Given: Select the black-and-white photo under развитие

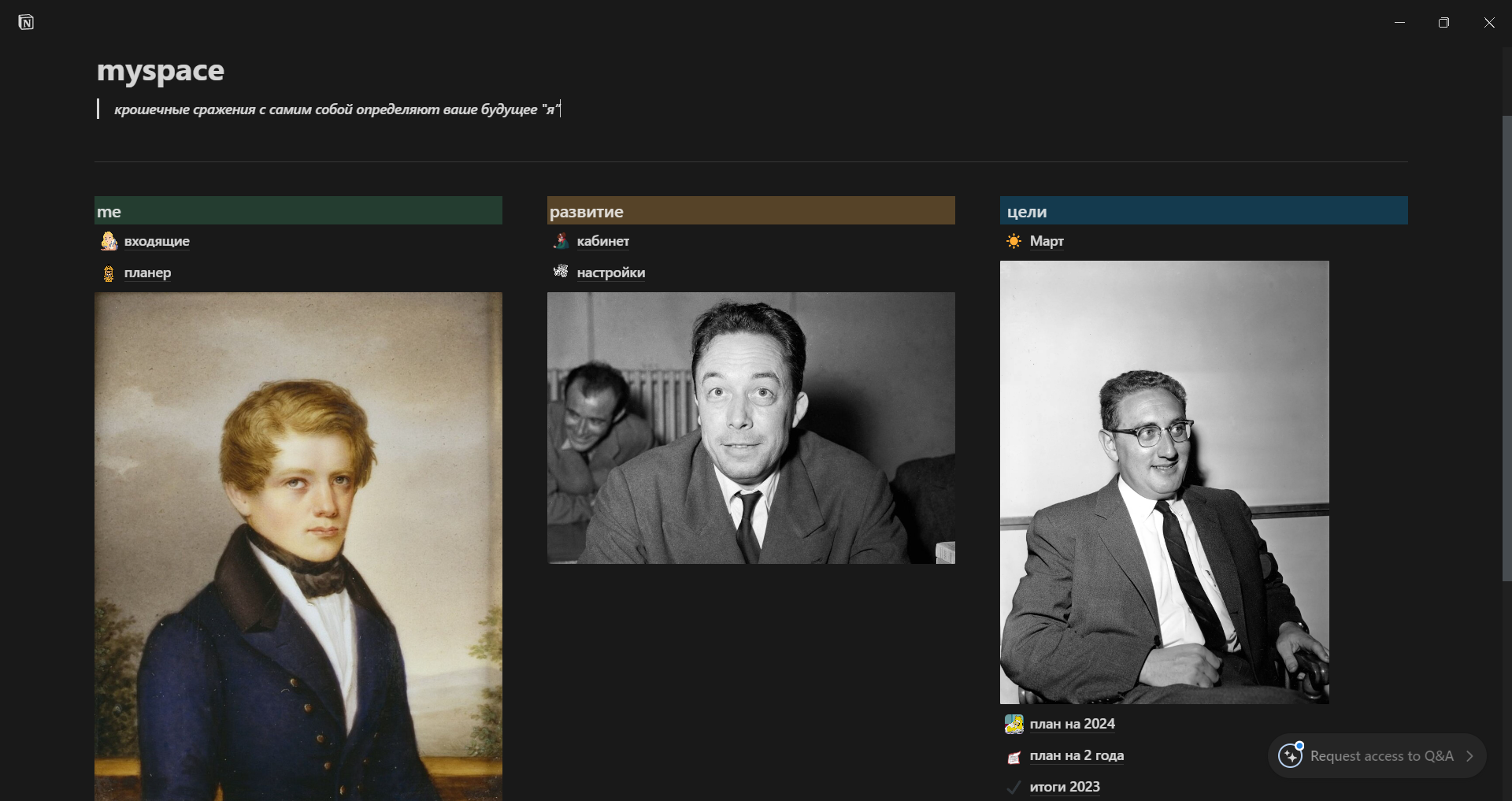Looking at the screenshot, I should pyautogui.click(x=751, y=428).
